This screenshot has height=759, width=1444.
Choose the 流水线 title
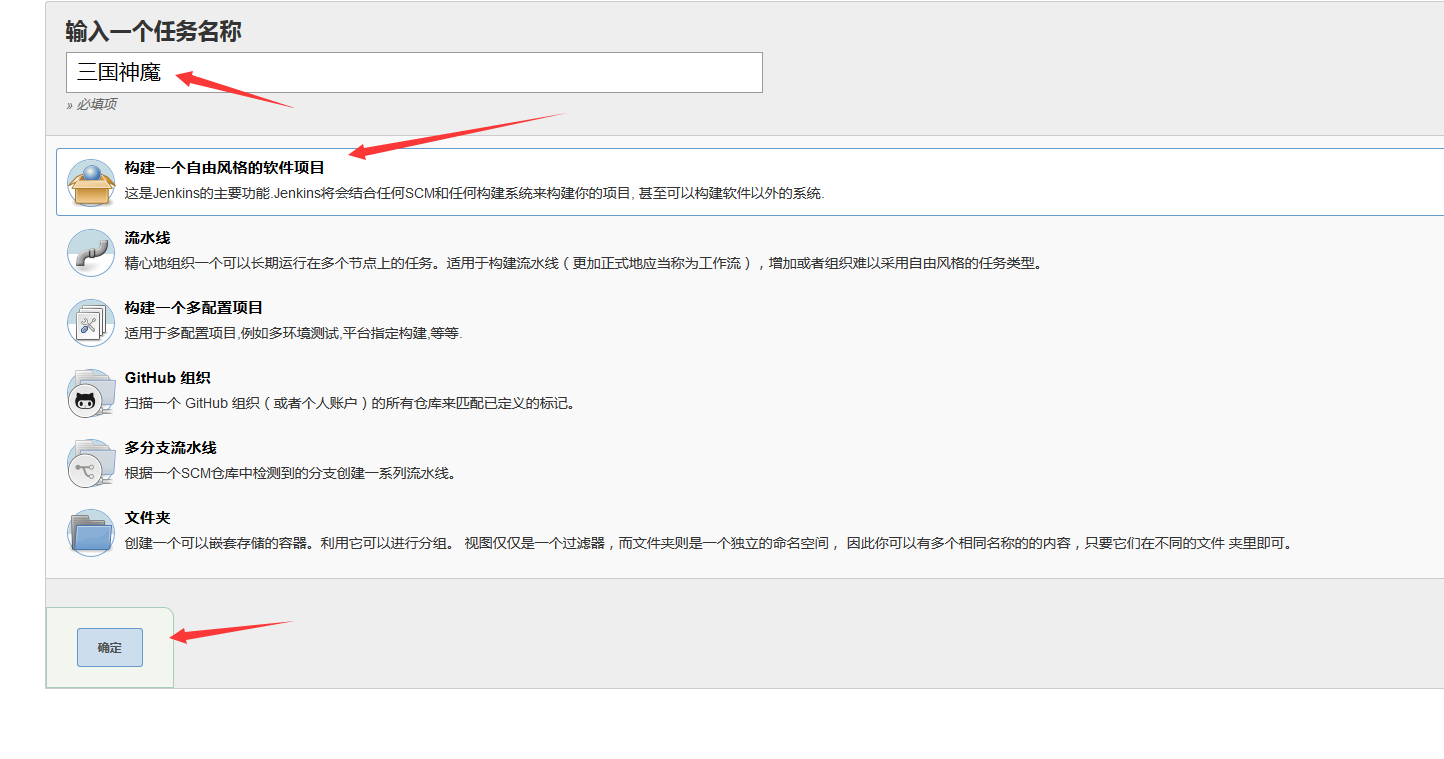148,238
